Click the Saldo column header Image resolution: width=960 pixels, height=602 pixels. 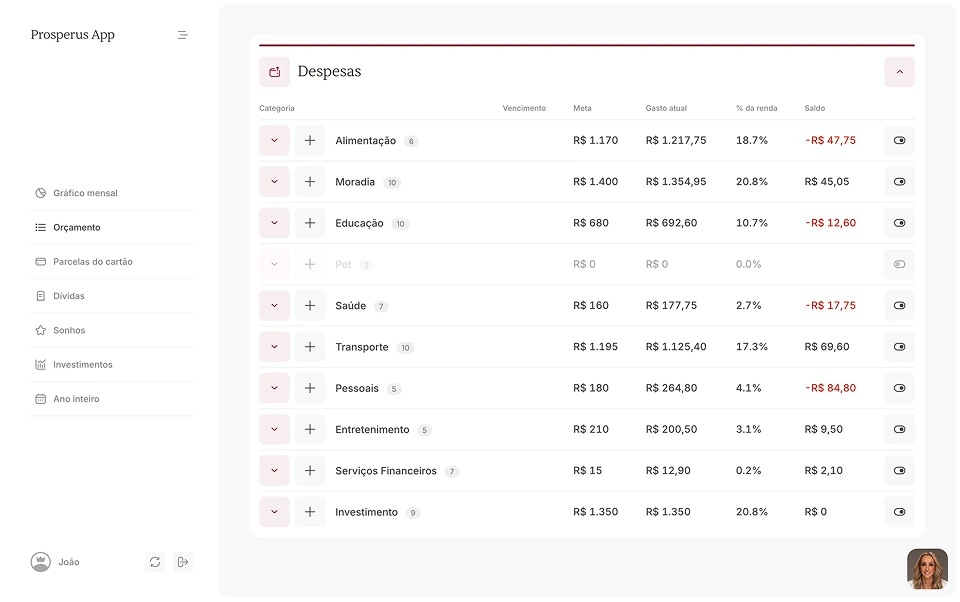point(815,108)
